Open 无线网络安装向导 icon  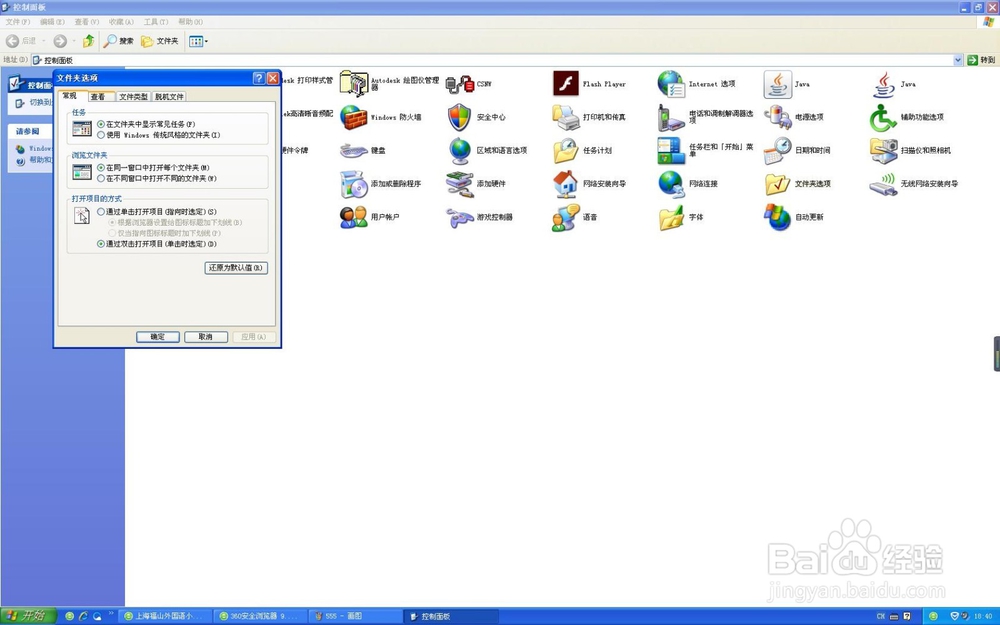pos(883,184)
